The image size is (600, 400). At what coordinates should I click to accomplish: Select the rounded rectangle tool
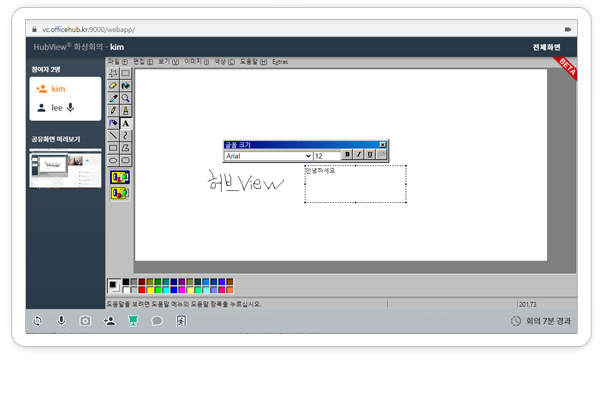(126, 160)
